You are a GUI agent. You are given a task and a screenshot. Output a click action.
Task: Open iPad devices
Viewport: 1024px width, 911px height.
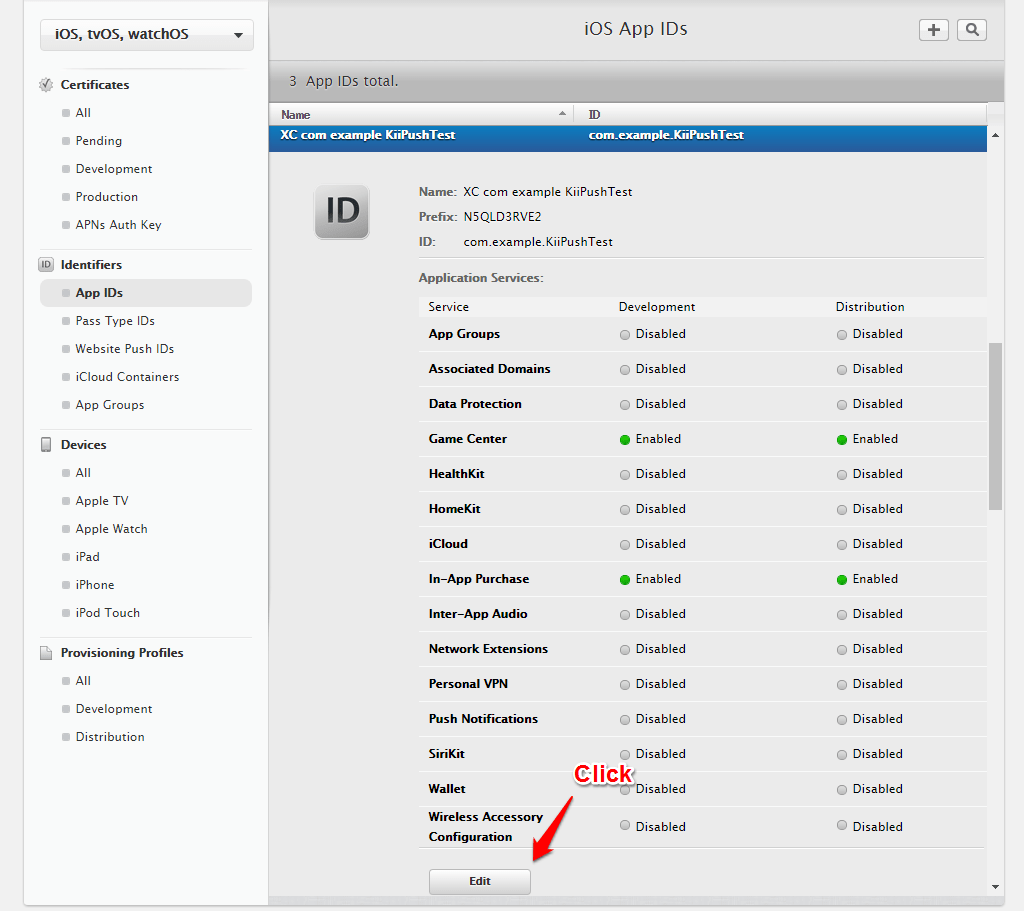[88, 558]
